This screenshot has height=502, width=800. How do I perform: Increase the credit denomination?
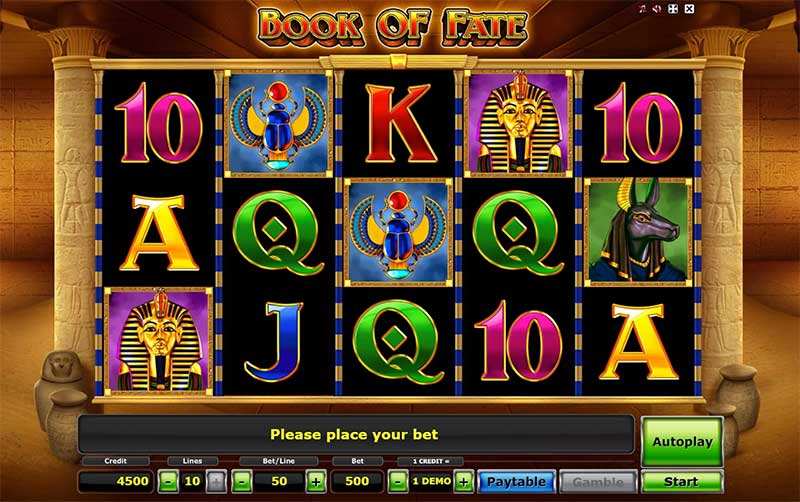coord(463,481)
